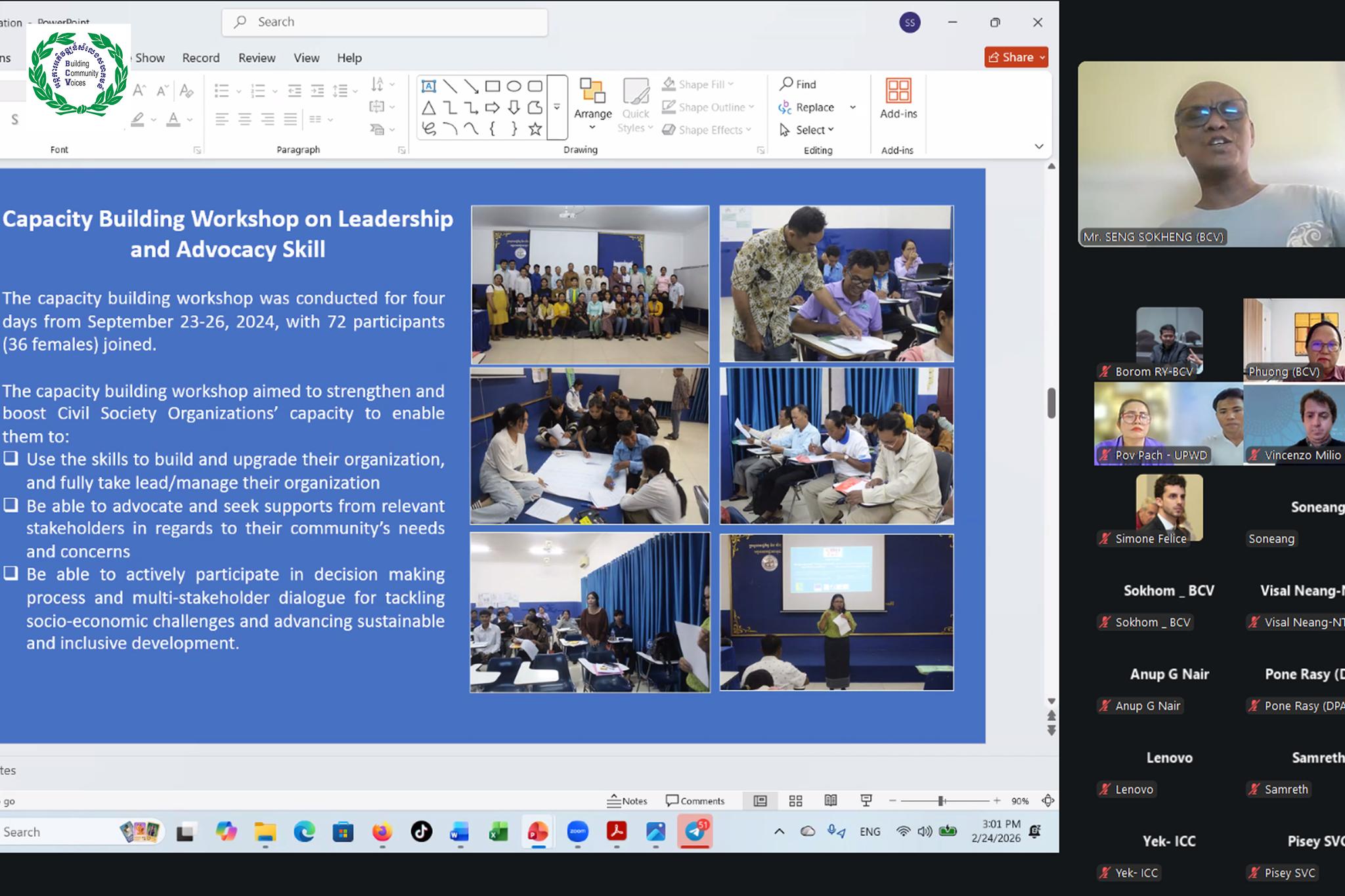The image size is (1345, 896).
Task: Click the Replace button
Action: [x=814, y=107]
